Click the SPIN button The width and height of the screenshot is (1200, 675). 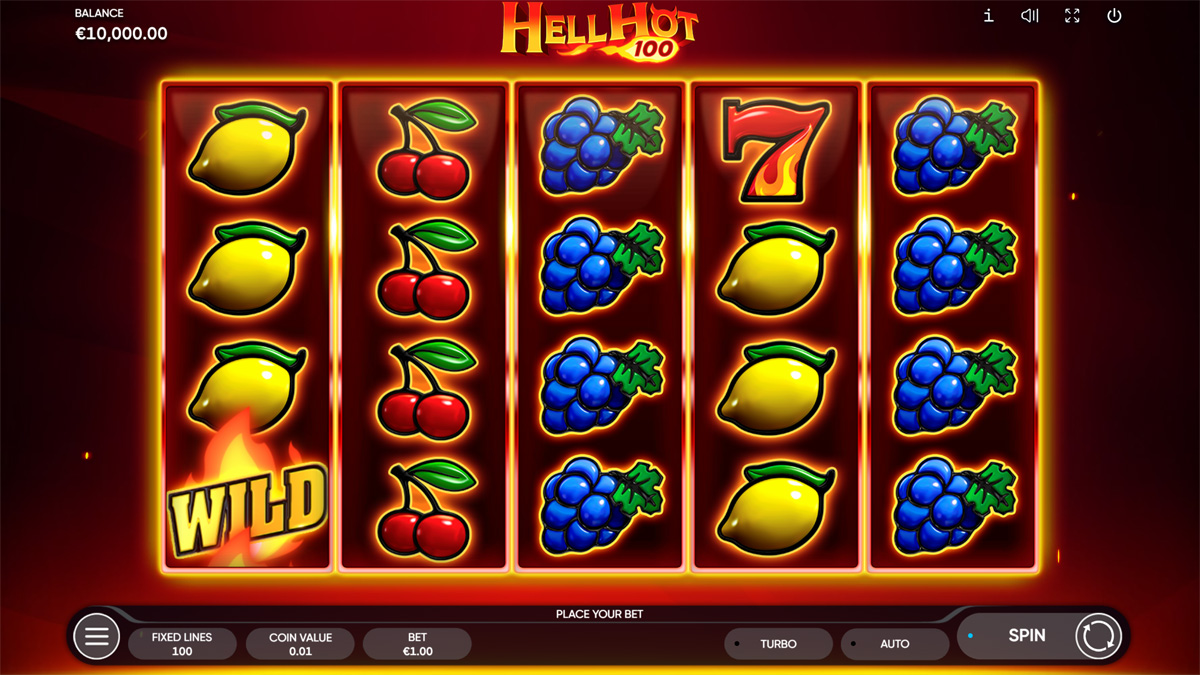1026,636
